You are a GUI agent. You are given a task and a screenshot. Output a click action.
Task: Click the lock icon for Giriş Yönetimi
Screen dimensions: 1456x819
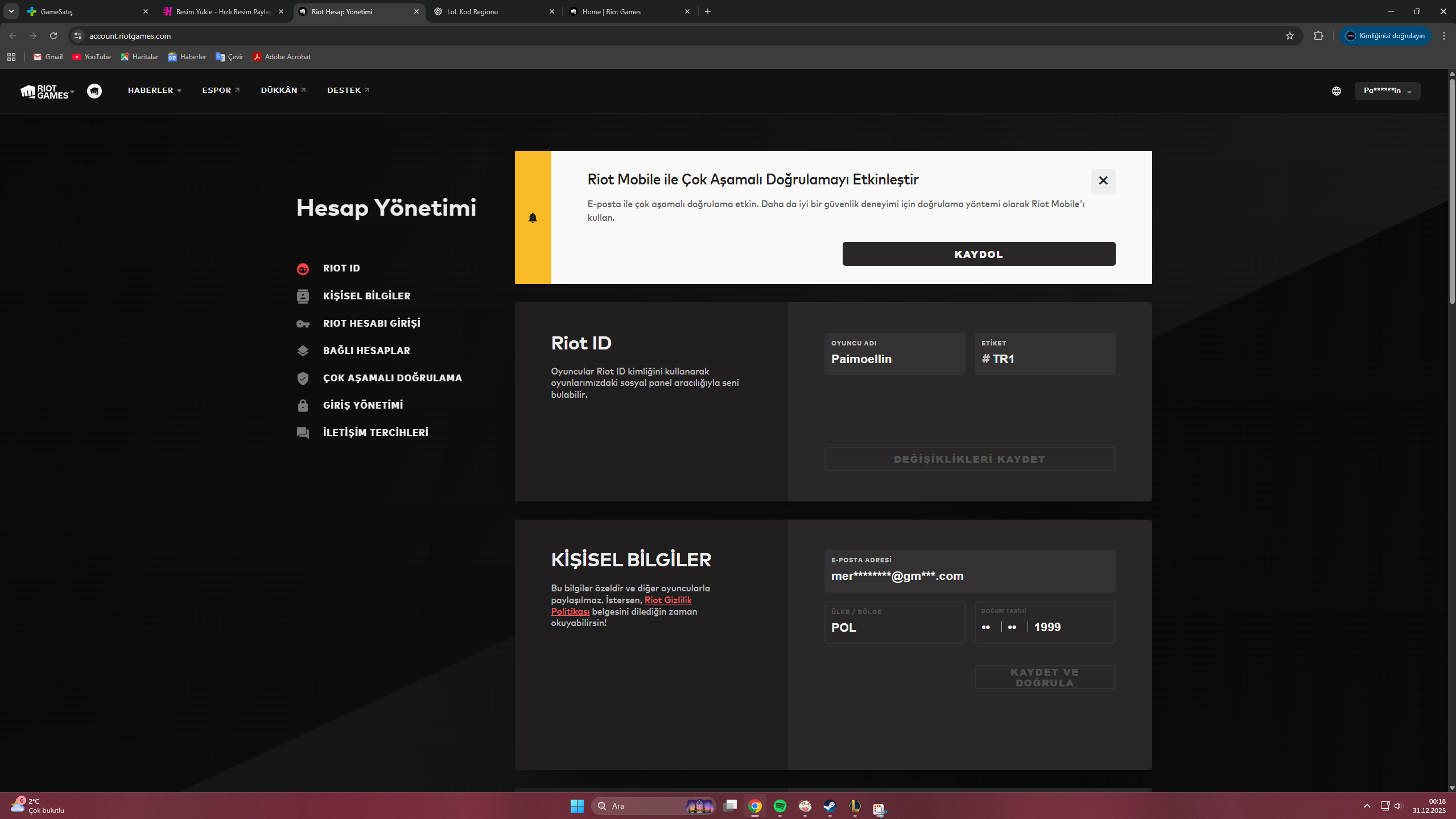tap(303, 405)
